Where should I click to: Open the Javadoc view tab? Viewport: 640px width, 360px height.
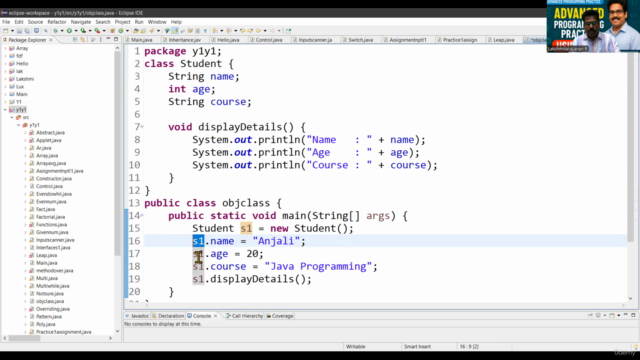[x=137, y=316]
